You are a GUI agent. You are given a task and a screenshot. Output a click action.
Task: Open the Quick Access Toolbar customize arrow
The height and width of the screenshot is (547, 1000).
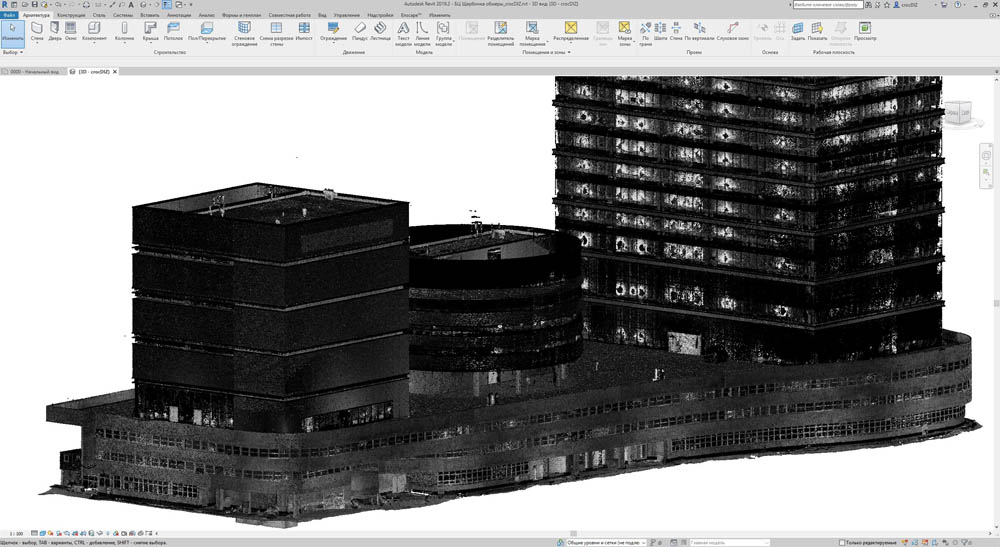tap(191, 4)
